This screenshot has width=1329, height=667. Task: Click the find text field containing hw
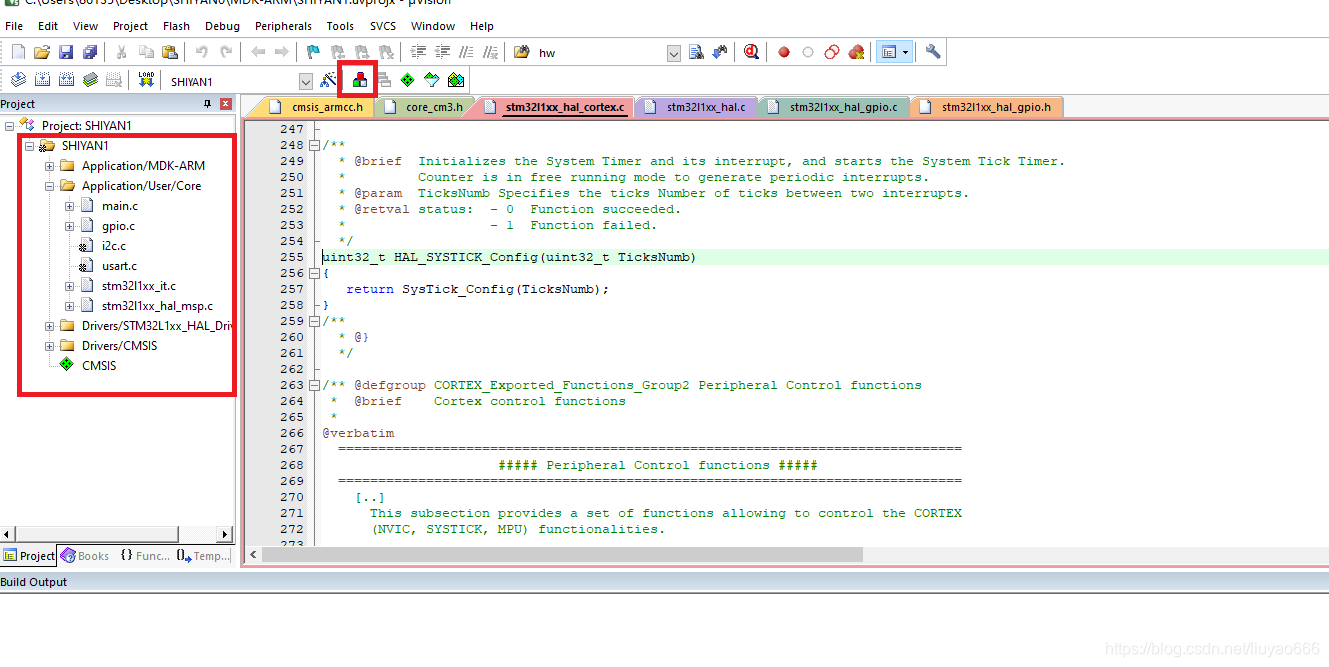coord(600,53)
